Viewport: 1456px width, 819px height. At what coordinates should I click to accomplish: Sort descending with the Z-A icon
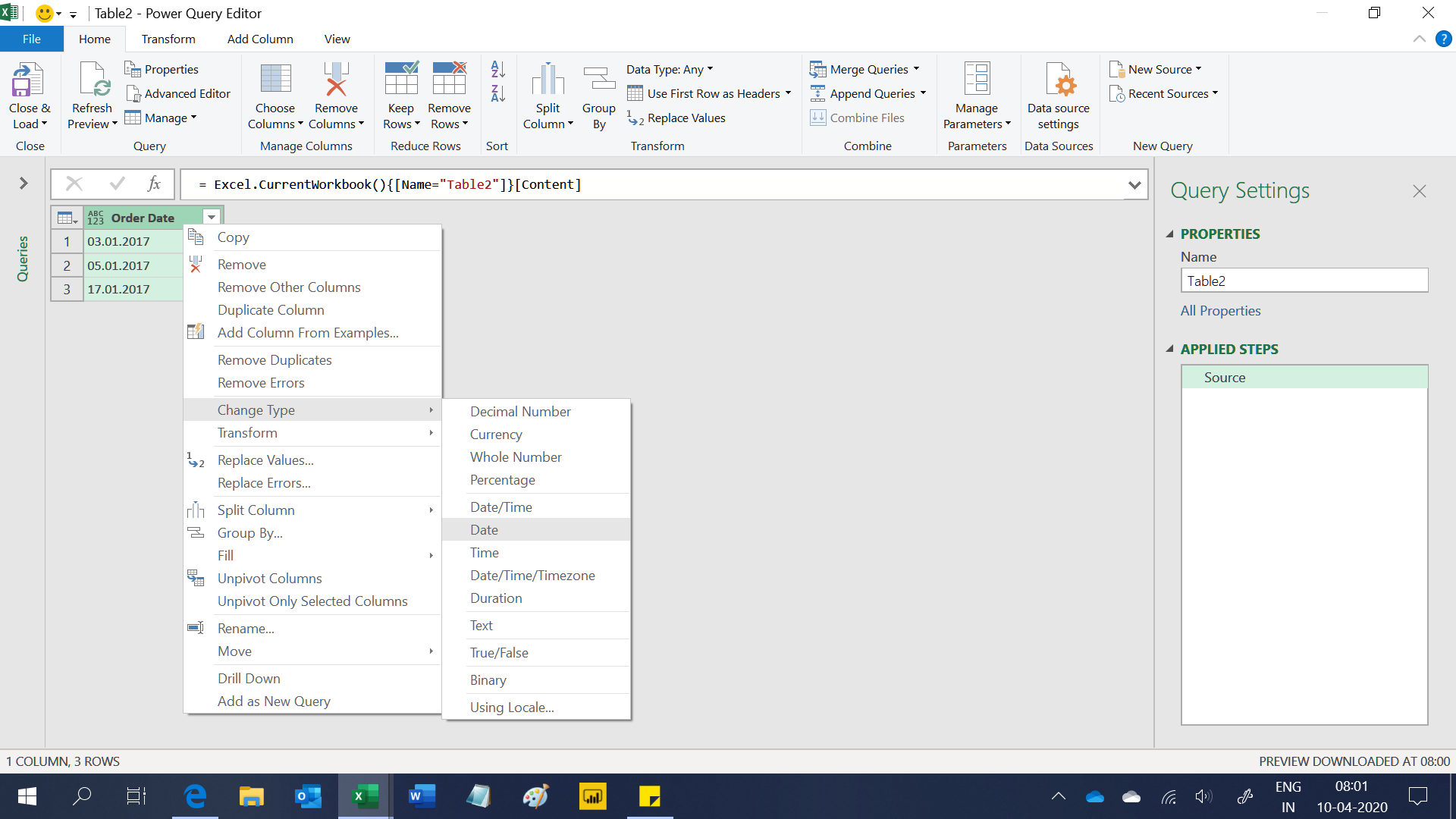pos(498,93)
